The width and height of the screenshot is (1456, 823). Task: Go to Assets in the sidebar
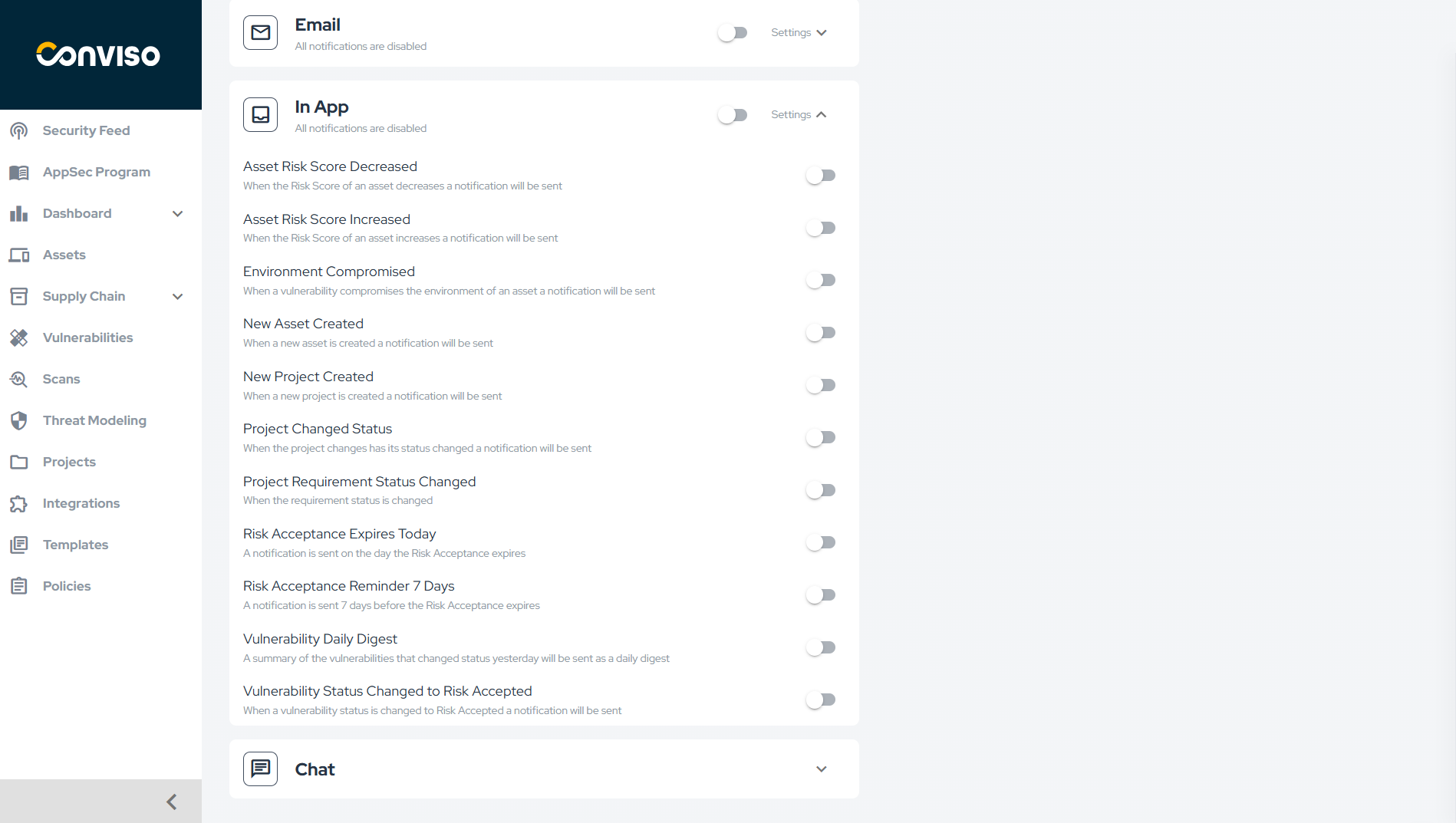64,255
